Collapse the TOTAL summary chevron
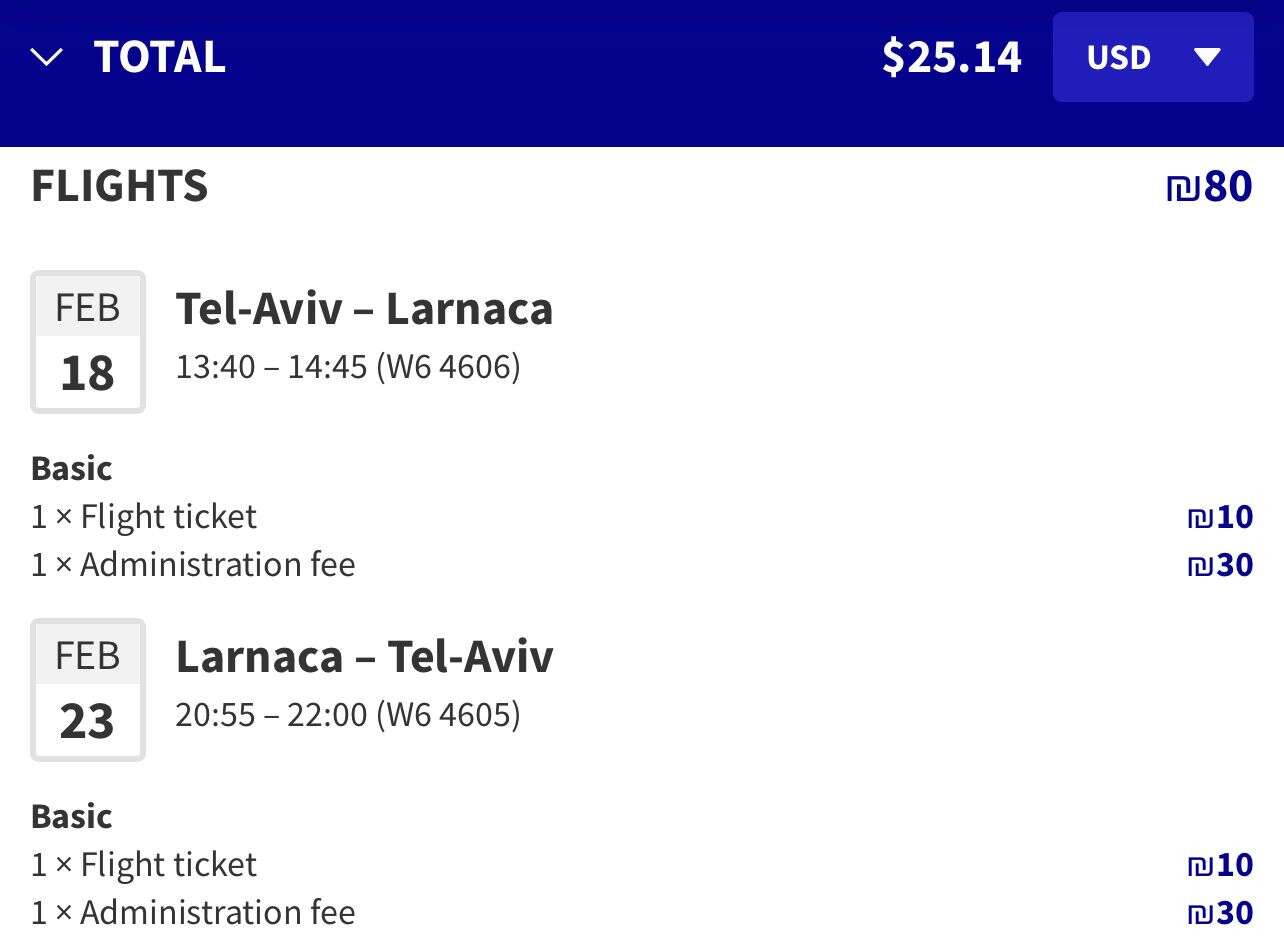This screenshot has width=1284, height=947. (x=47, y=58)
